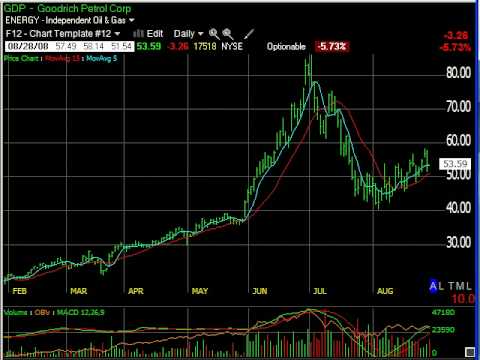The height and width of the screenshot is (360, 480).
Task: Click the open price 57.49 in data box
Action: pyautogui.click(x=66, y=46)
